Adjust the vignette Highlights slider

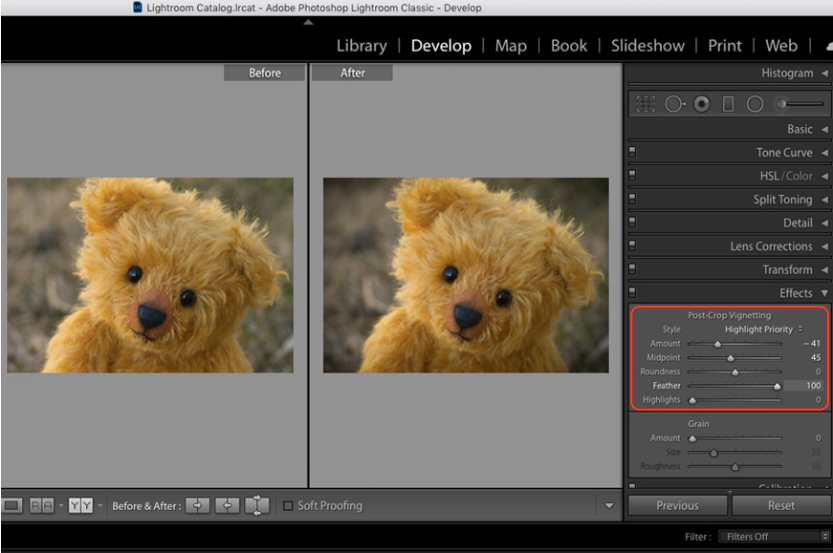[692, 400]
